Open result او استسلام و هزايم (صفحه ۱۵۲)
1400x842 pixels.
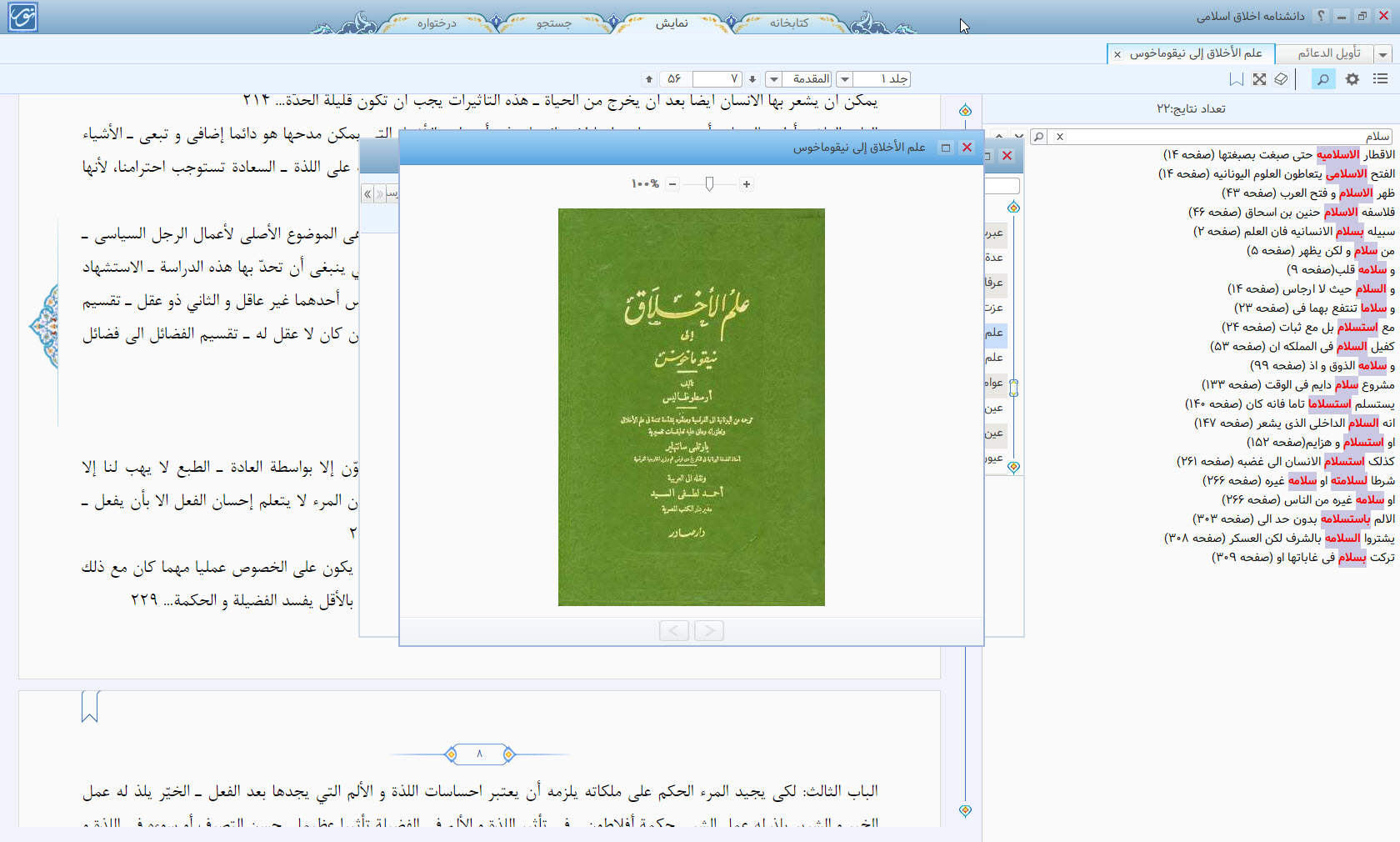(1320, 443)
